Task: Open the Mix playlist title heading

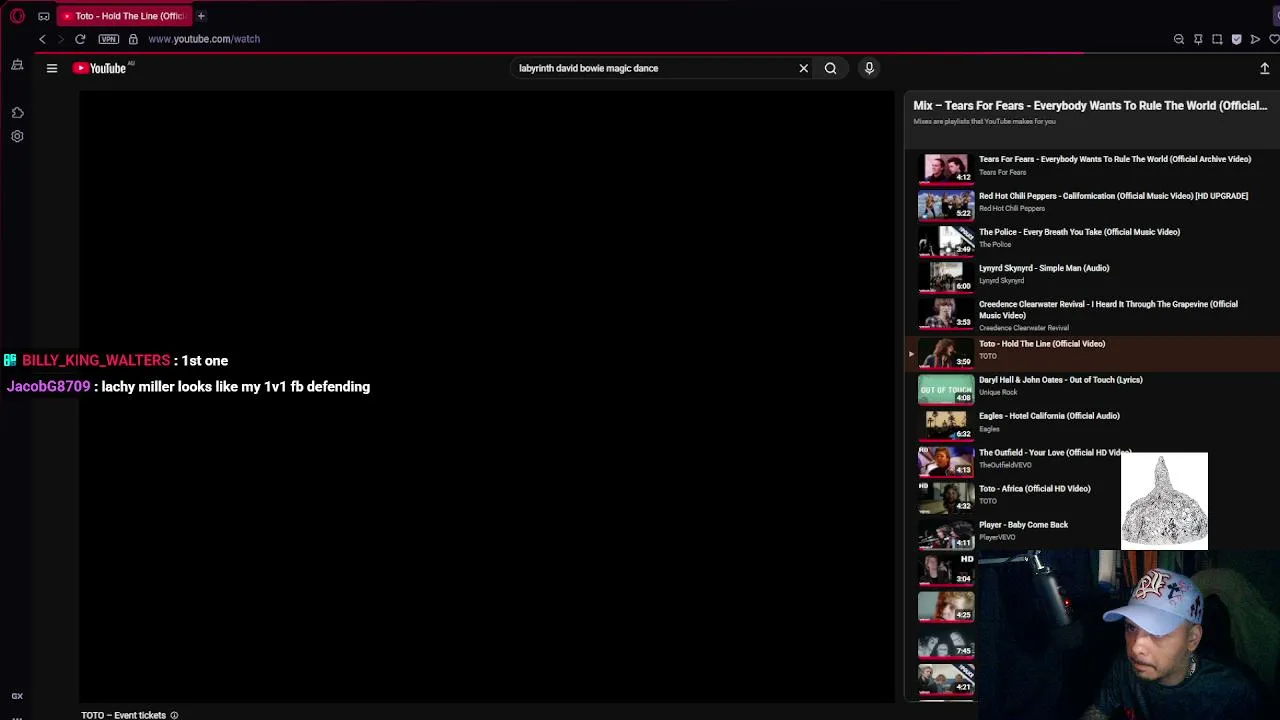Action: [x=1090, y=105]
